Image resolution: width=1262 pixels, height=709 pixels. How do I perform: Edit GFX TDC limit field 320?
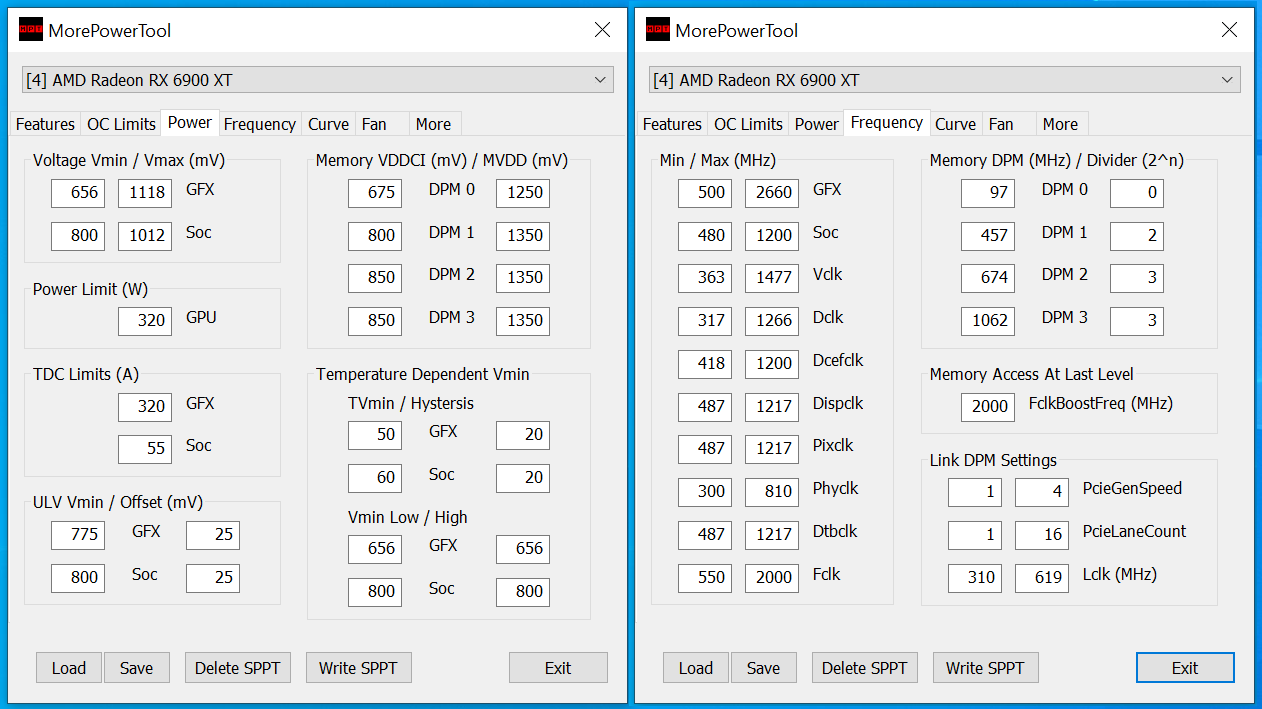(145, 407)
